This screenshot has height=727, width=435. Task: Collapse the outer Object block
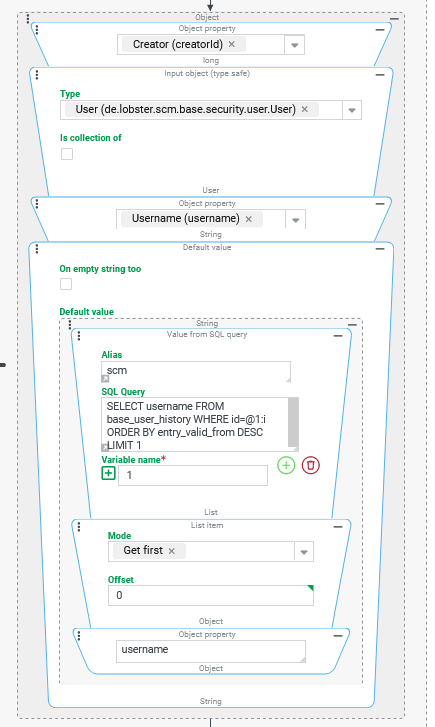pos(394,19)
